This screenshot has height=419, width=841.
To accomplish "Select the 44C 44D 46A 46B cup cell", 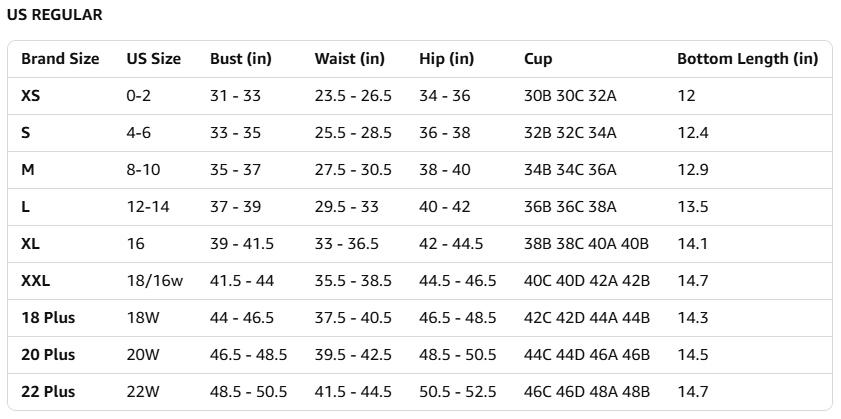I will 586,355.
